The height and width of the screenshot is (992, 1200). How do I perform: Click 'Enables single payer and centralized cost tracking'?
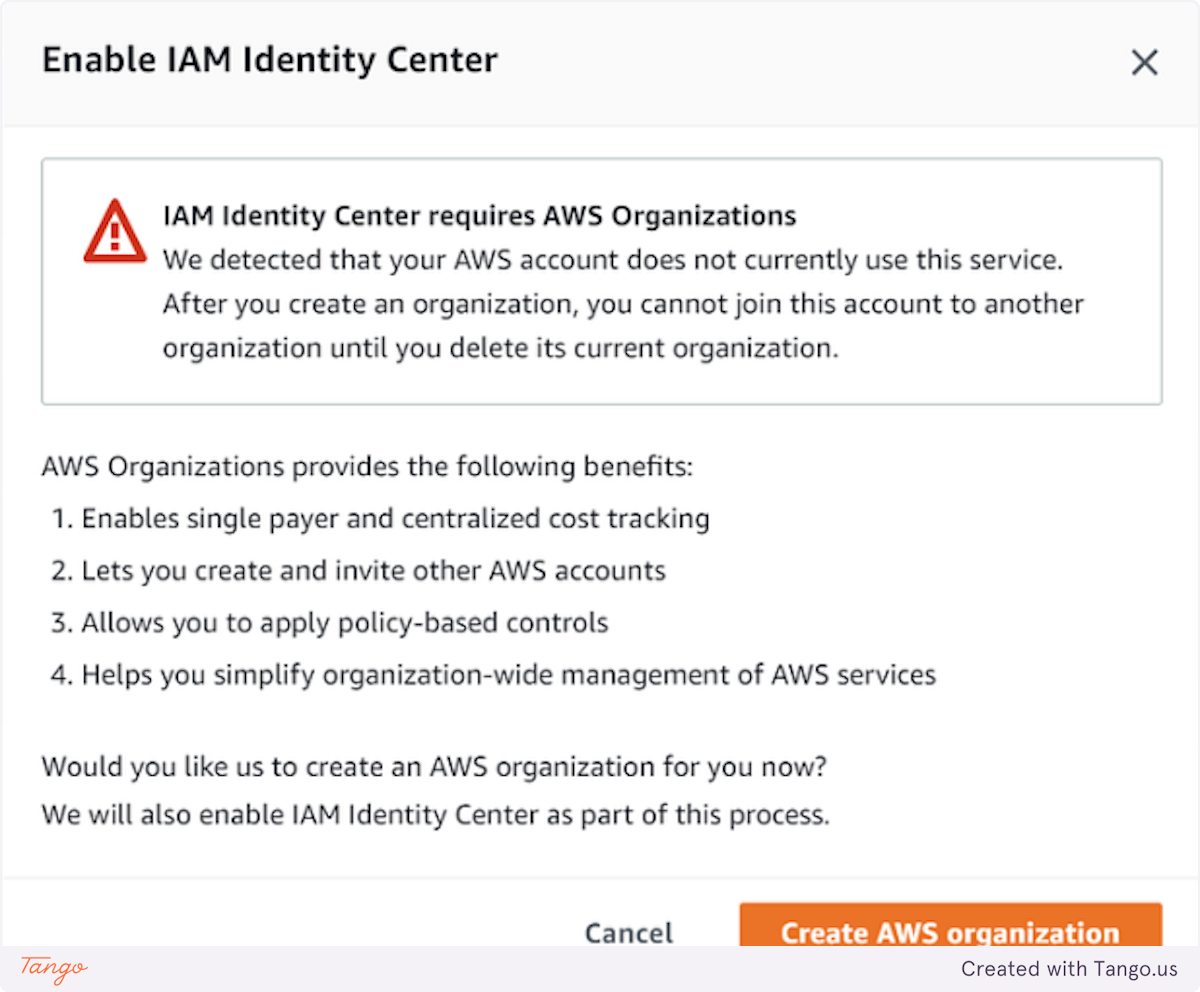[x=396, y=518]
